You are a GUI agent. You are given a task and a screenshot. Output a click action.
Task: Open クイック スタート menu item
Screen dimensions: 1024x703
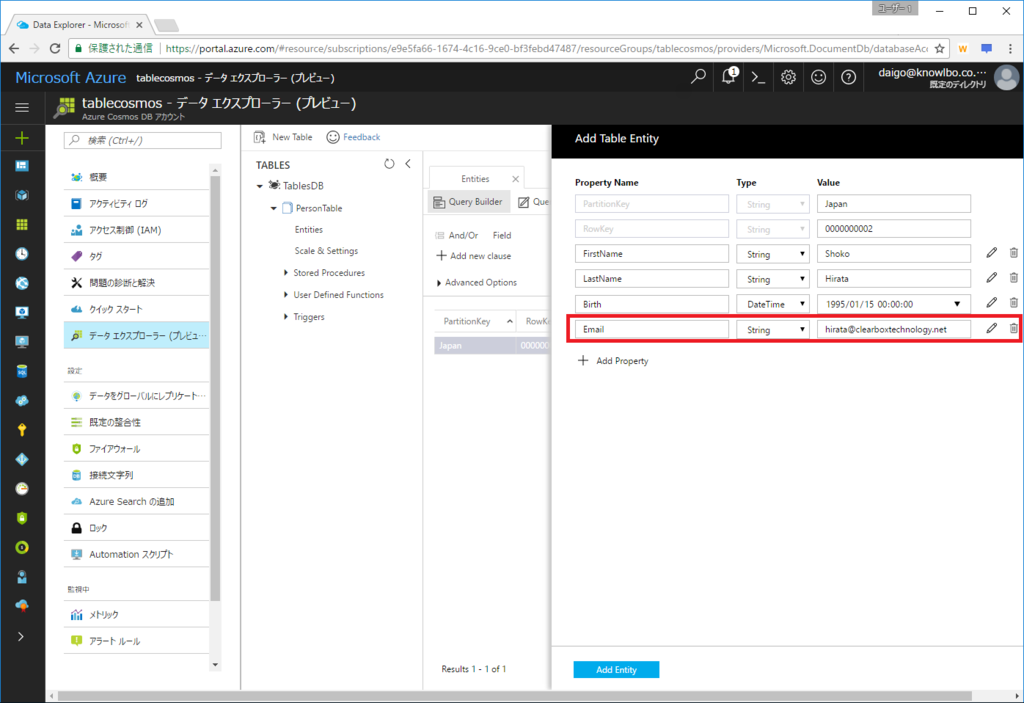pos(136,309)
